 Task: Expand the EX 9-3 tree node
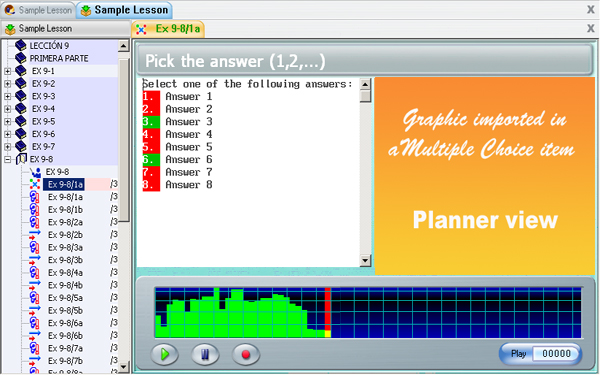tap(7, 96)
